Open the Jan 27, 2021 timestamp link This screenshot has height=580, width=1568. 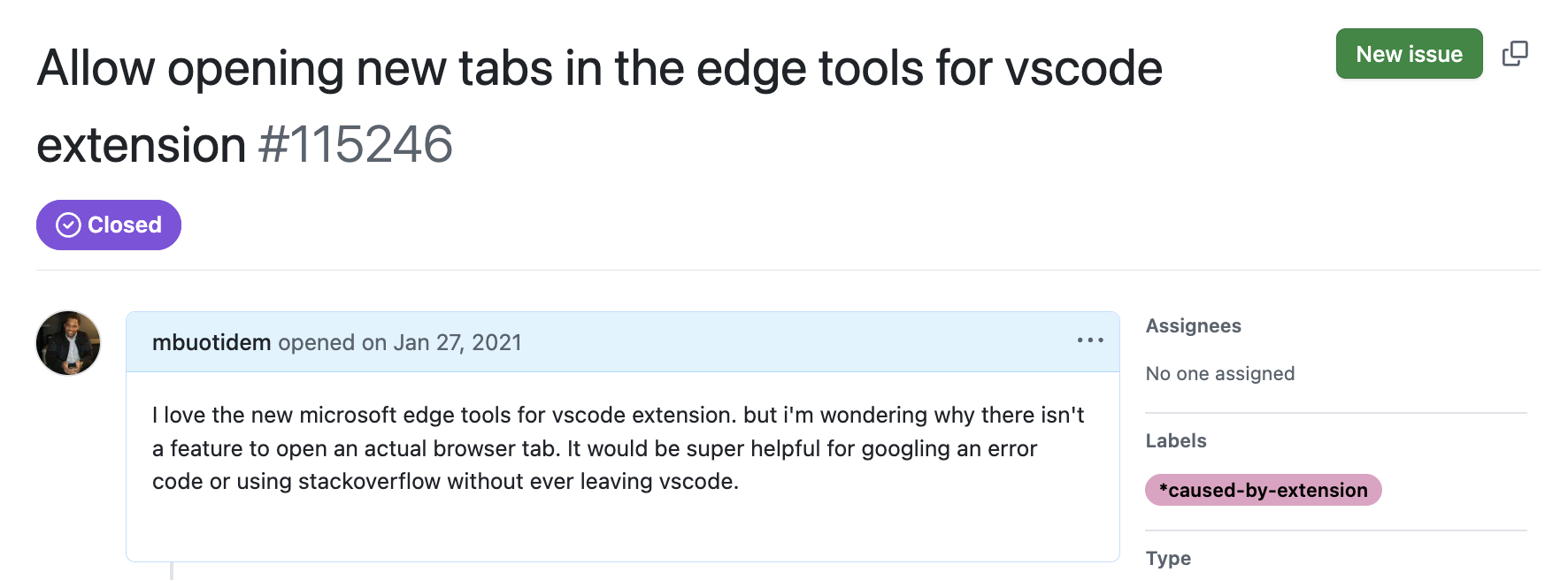tap(457, 342)
